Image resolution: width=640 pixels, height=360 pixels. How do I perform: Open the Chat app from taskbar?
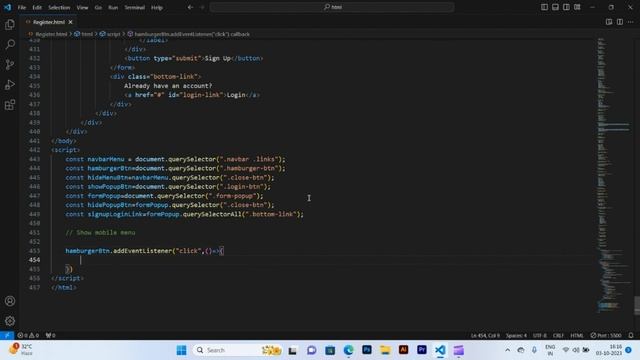(x=311, y=350)
